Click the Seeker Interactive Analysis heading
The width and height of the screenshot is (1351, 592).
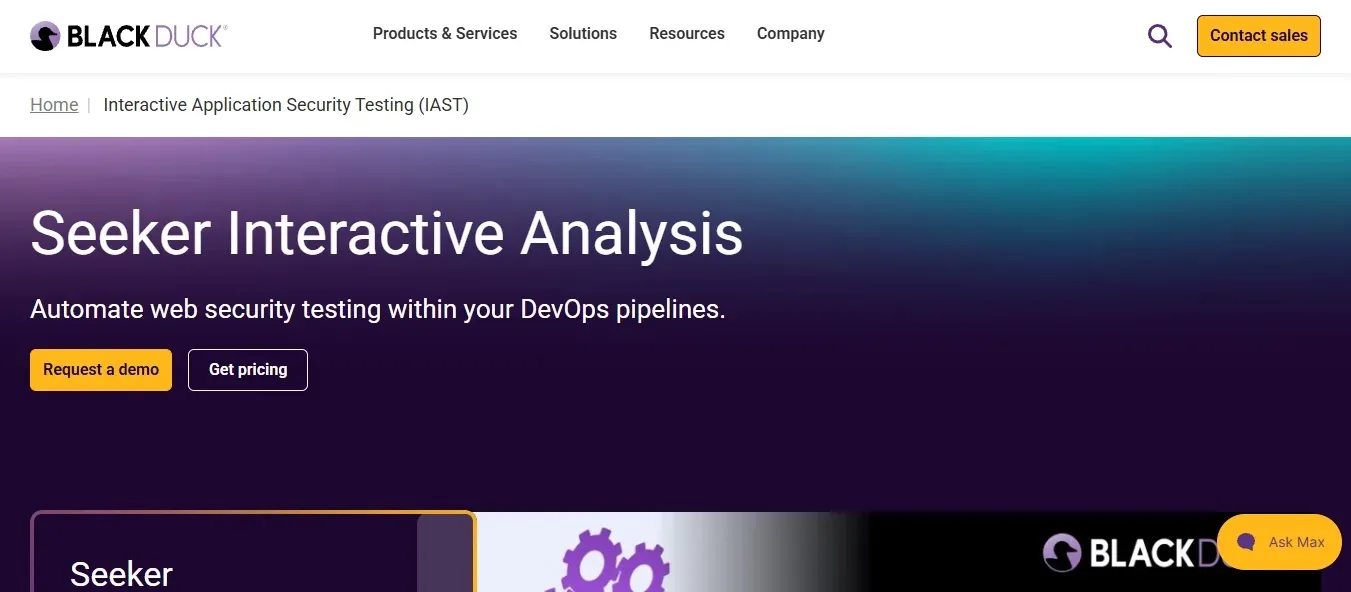[387, 233]
